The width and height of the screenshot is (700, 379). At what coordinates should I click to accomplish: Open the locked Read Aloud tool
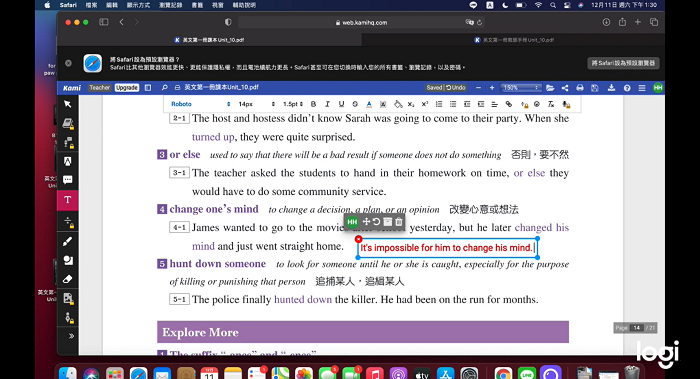[x=68, y=142]
